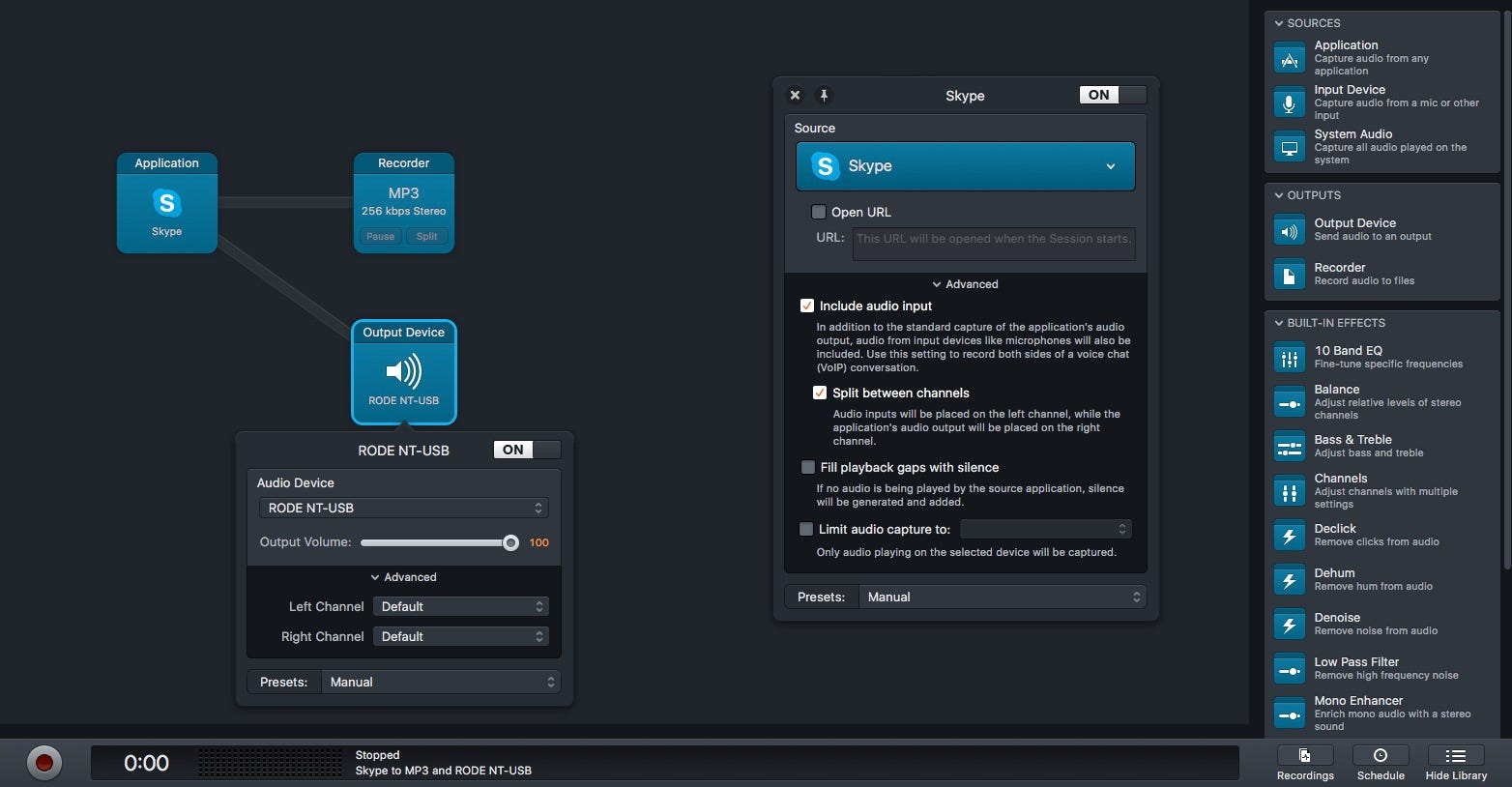
Task: Select the Input Device microphone icon
Action: (x=1290, y=102)
